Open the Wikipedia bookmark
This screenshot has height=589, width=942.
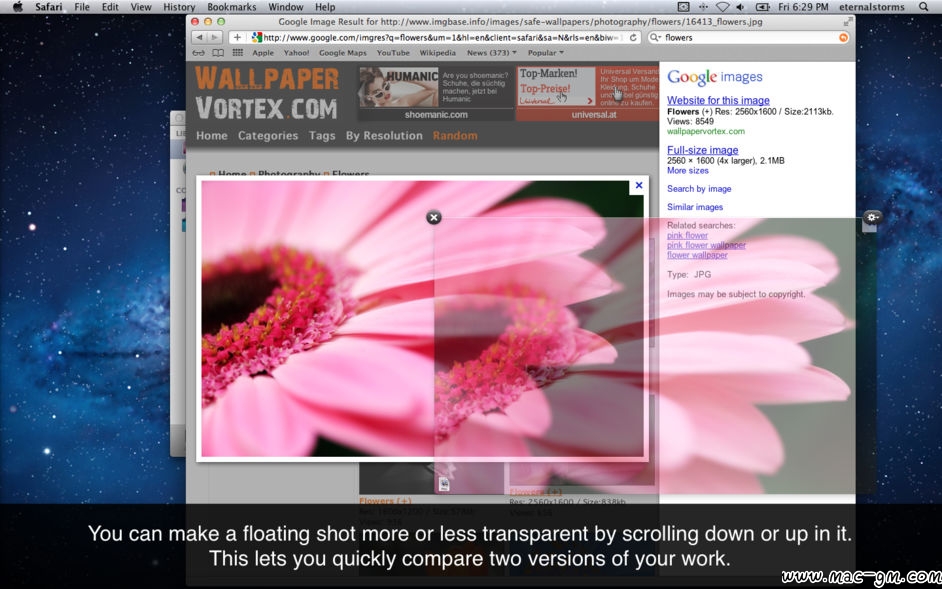pyautogui.click(x=438, y=53)
